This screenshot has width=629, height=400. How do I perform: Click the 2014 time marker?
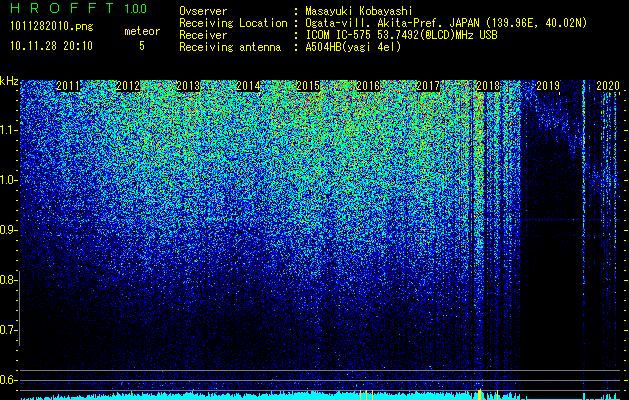(248, 86)
